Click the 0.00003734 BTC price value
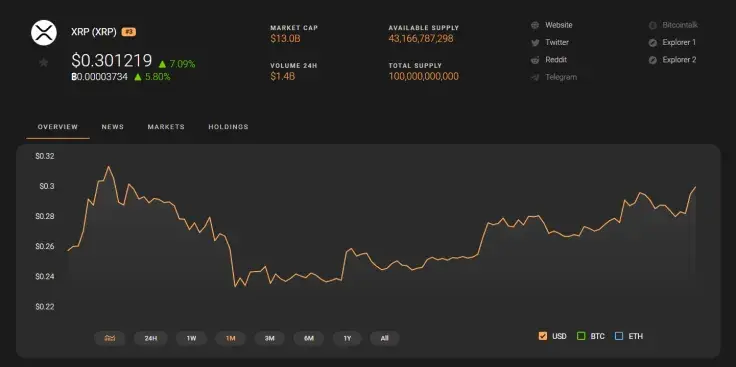 point(100,76)
